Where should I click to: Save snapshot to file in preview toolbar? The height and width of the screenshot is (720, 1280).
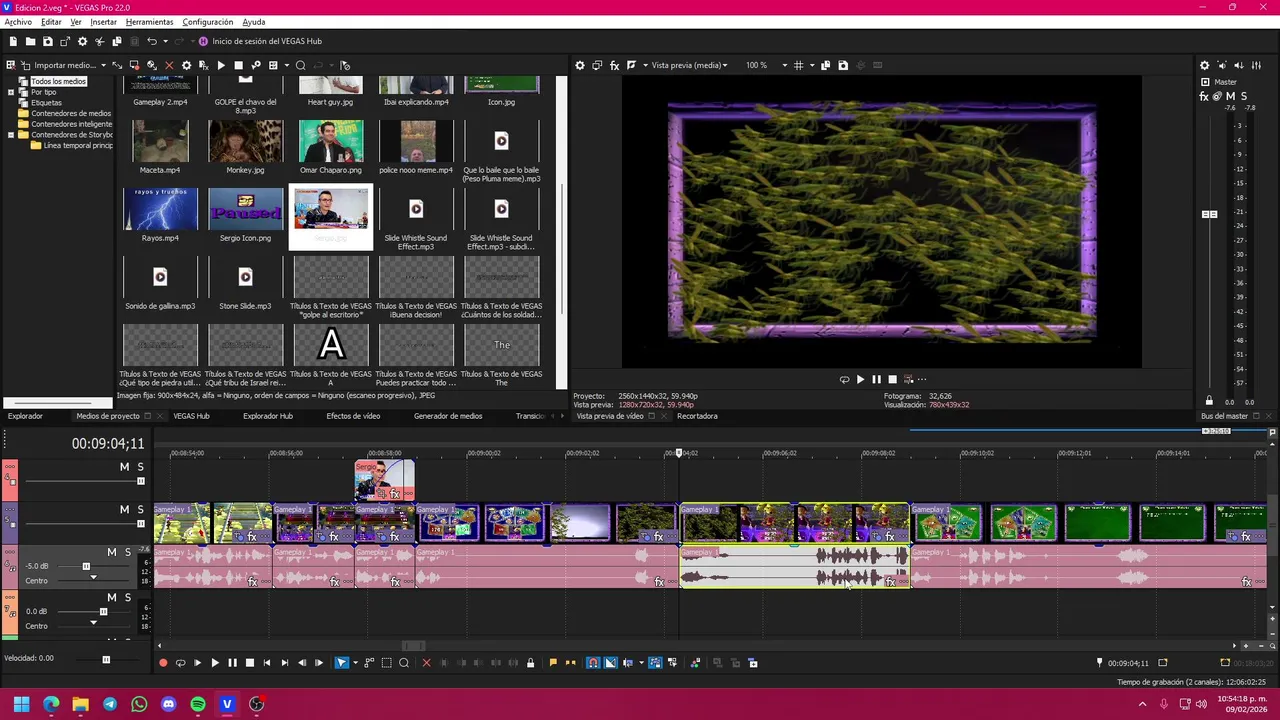click(x=843, y=65)
